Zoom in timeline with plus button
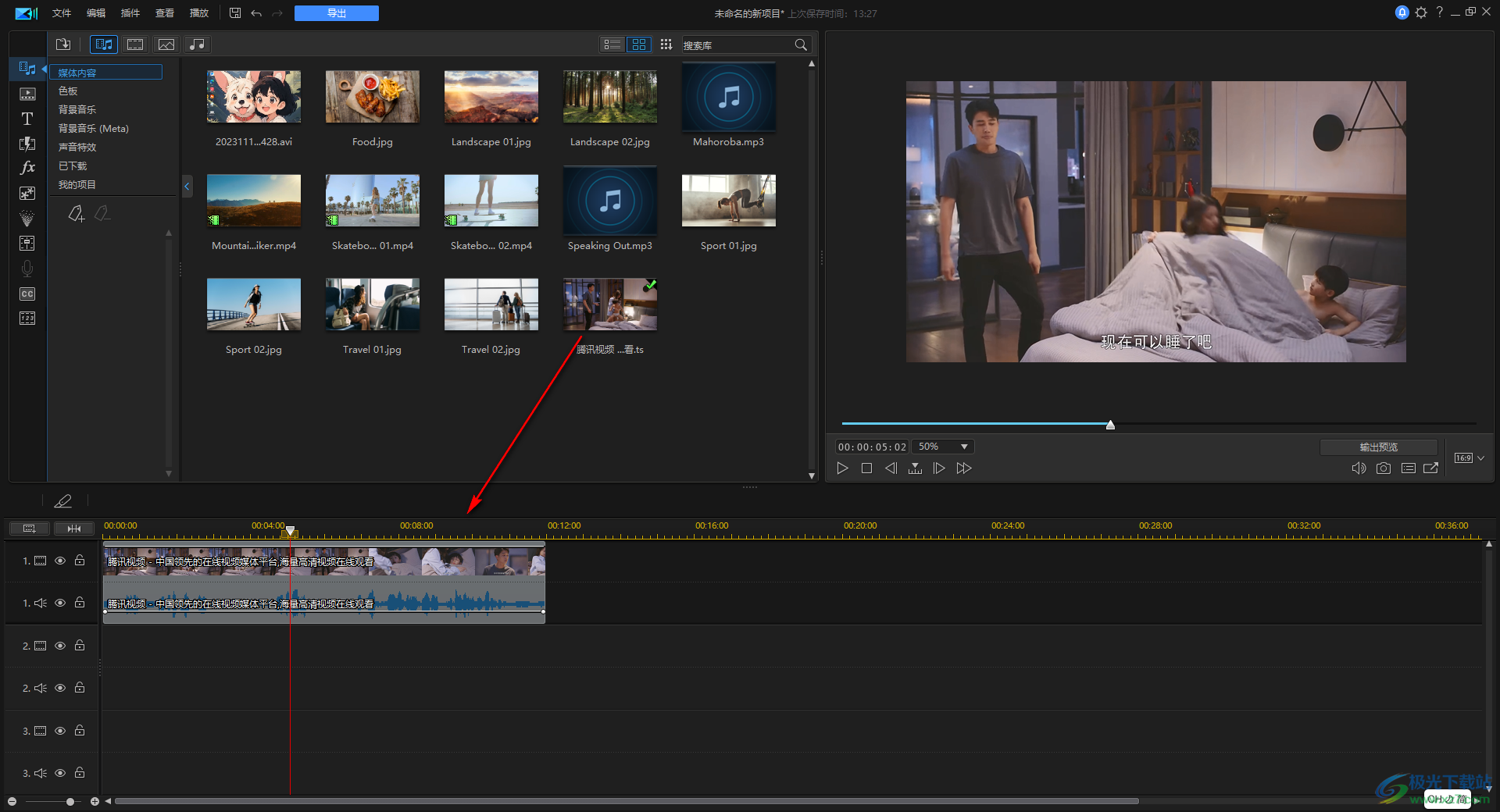The height and width of the screenshot is (812, 1500). pos(95,802)
